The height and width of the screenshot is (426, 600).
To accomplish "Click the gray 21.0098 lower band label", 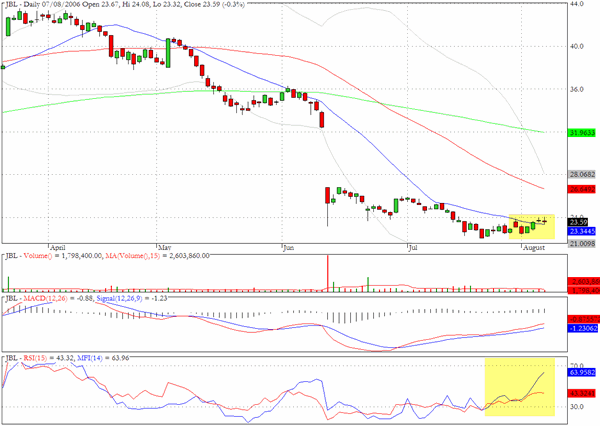I will point(582,243).
